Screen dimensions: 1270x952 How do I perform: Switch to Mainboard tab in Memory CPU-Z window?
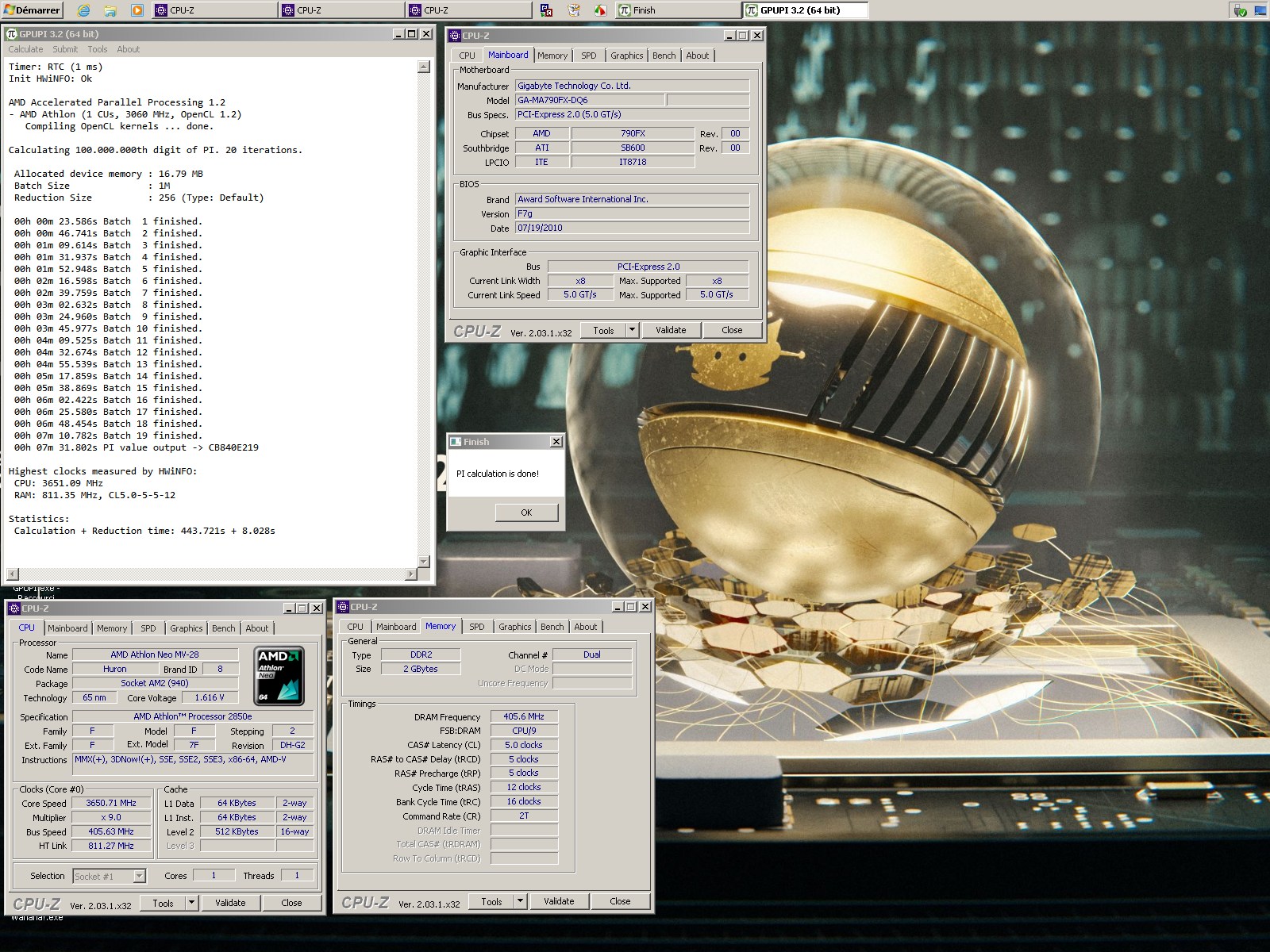[396, 627]
